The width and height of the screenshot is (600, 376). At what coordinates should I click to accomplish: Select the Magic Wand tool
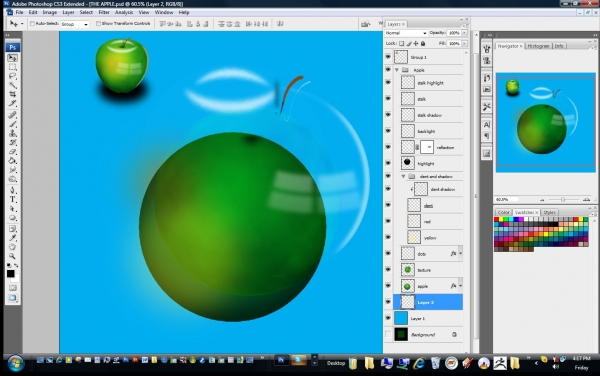pyautogui.click(x=13, y=85)
